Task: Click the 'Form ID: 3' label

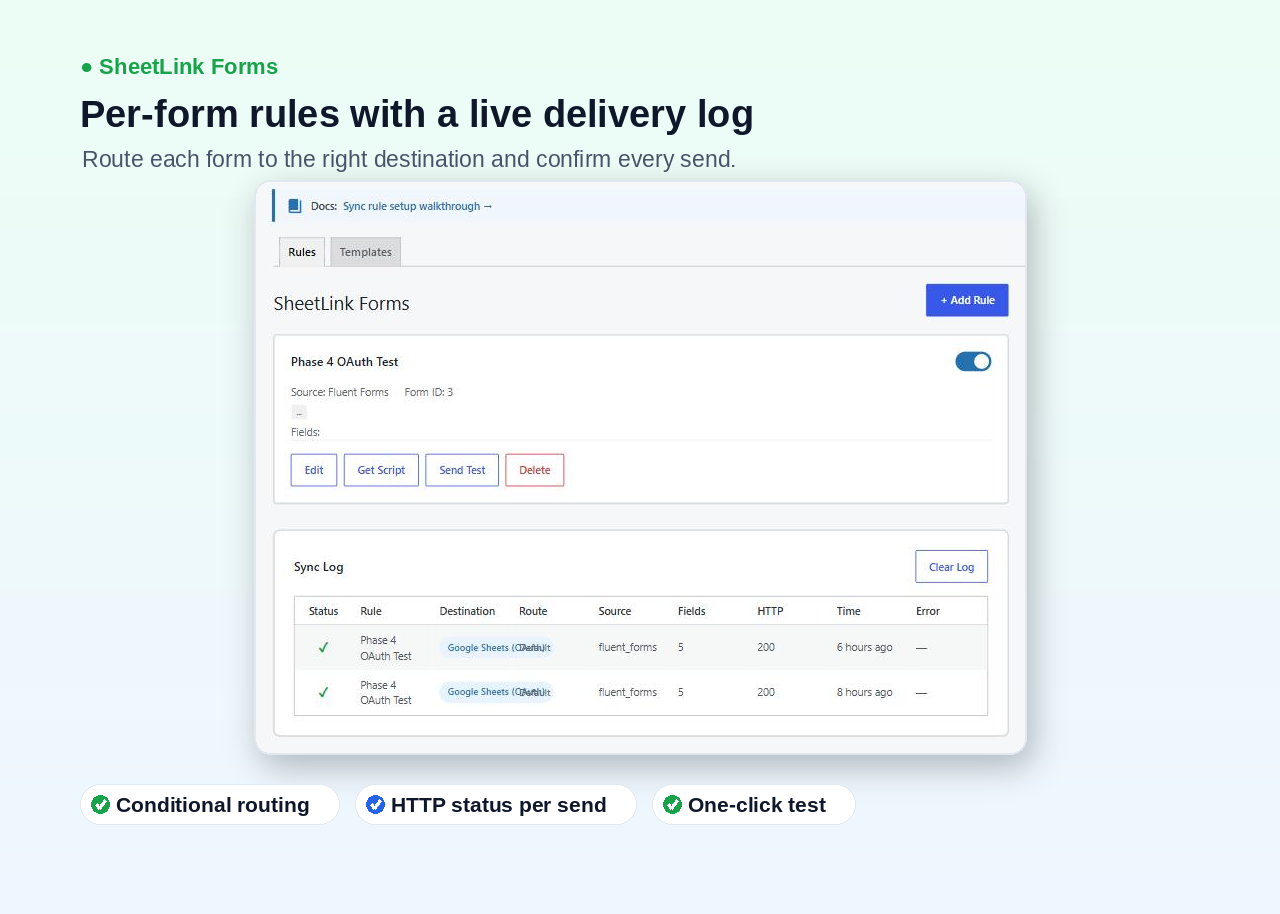Action: click(x=429, y=392)
